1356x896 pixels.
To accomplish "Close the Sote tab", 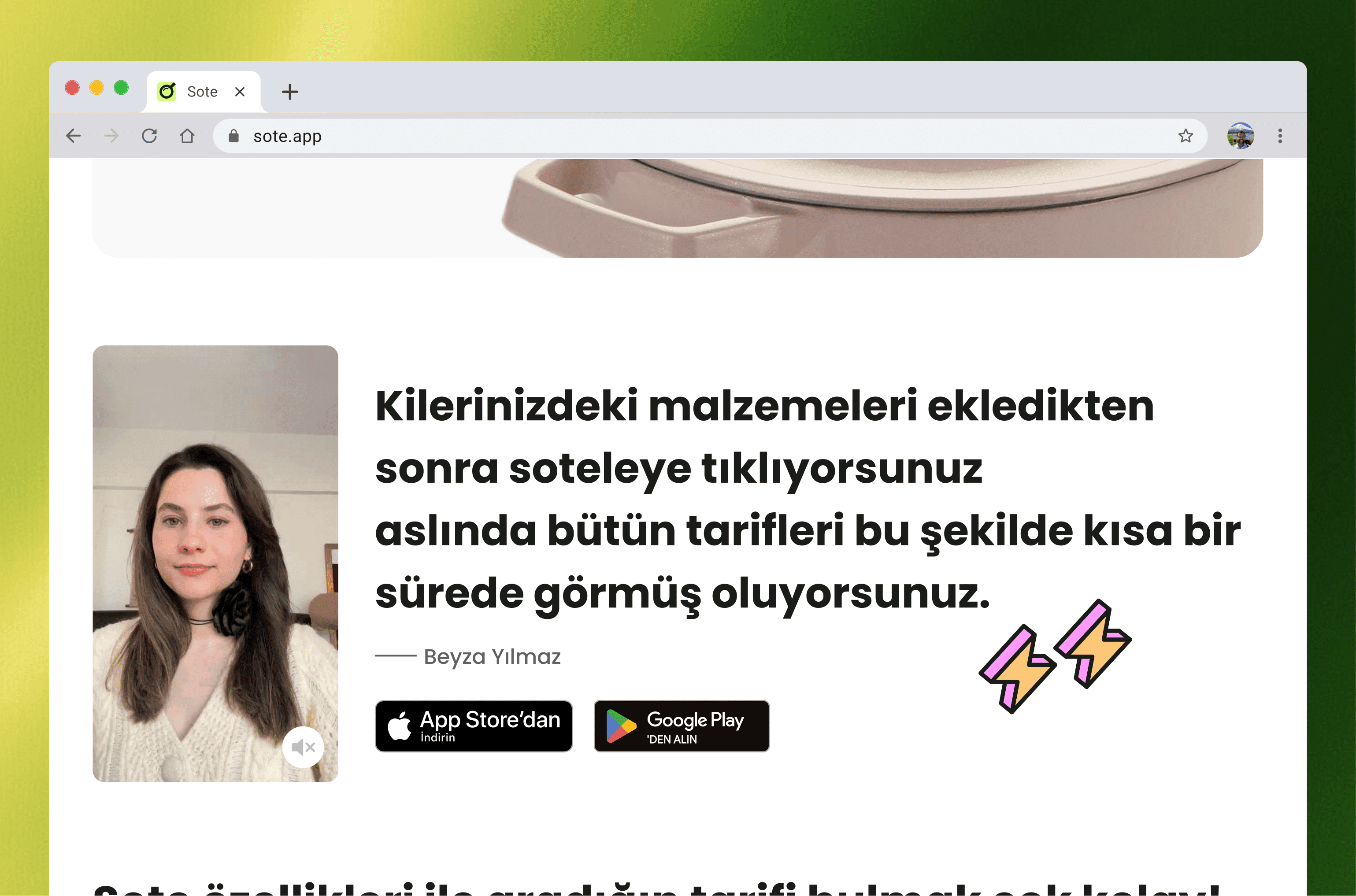I will click(x=240, y=92).
